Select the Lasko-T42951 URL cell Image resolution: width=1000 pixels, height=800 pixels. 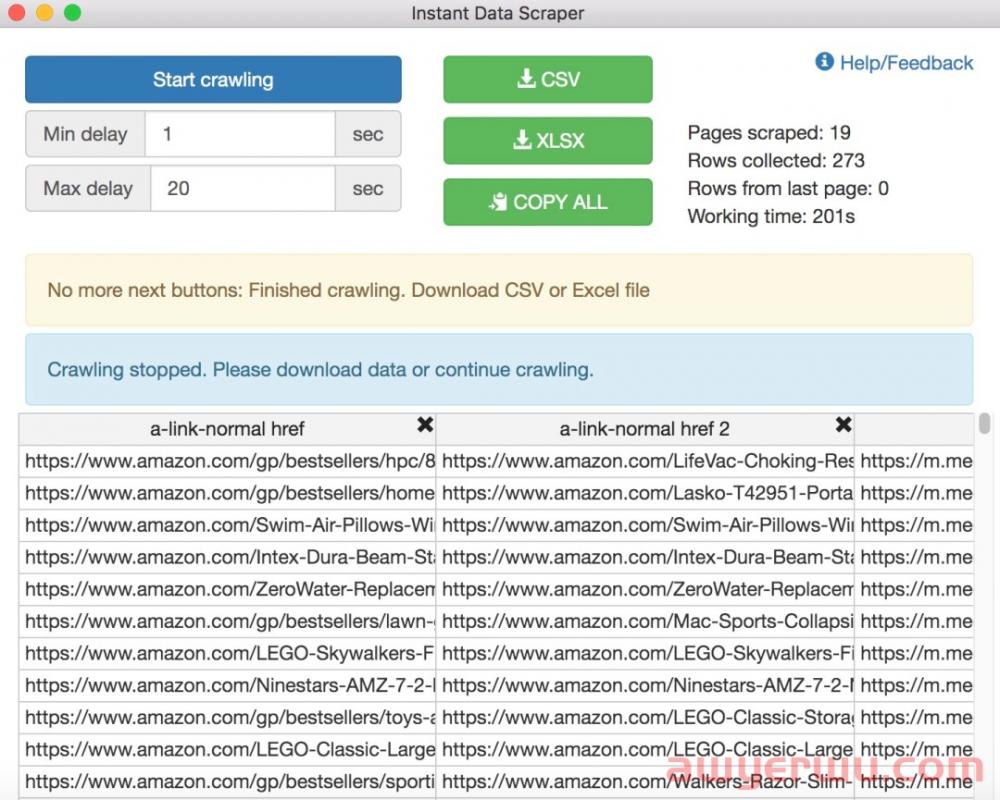click(645, 493)
